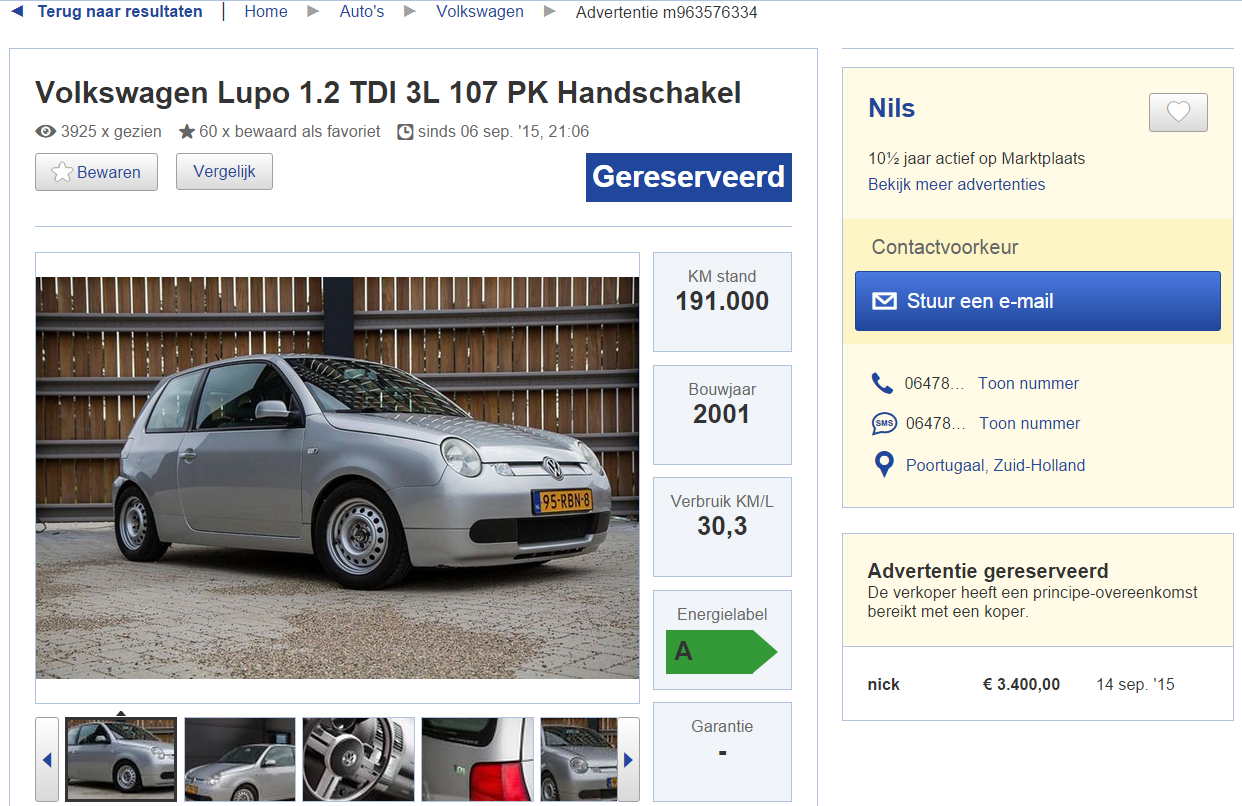The image size is (1242, 806).
Task: Click the green Energielabel A badge
Action: click(721, 651)
